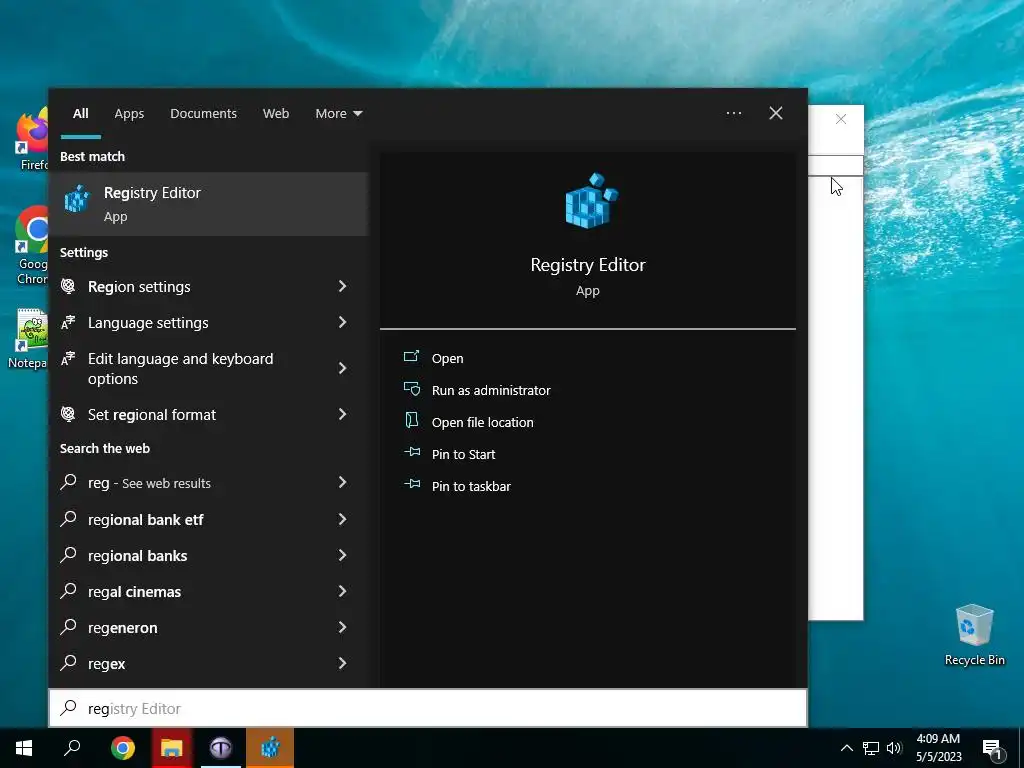Expand 'regal cinemas' arrow

(x=342, y=591)
